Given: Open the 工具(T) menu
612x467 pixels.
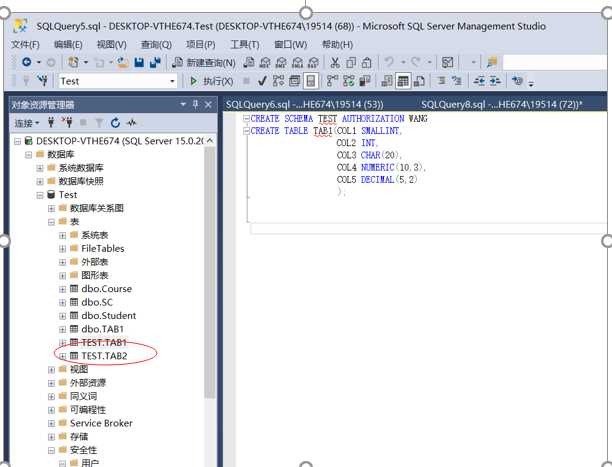Looking at the screenshot, I should click(x=245, y=45).
